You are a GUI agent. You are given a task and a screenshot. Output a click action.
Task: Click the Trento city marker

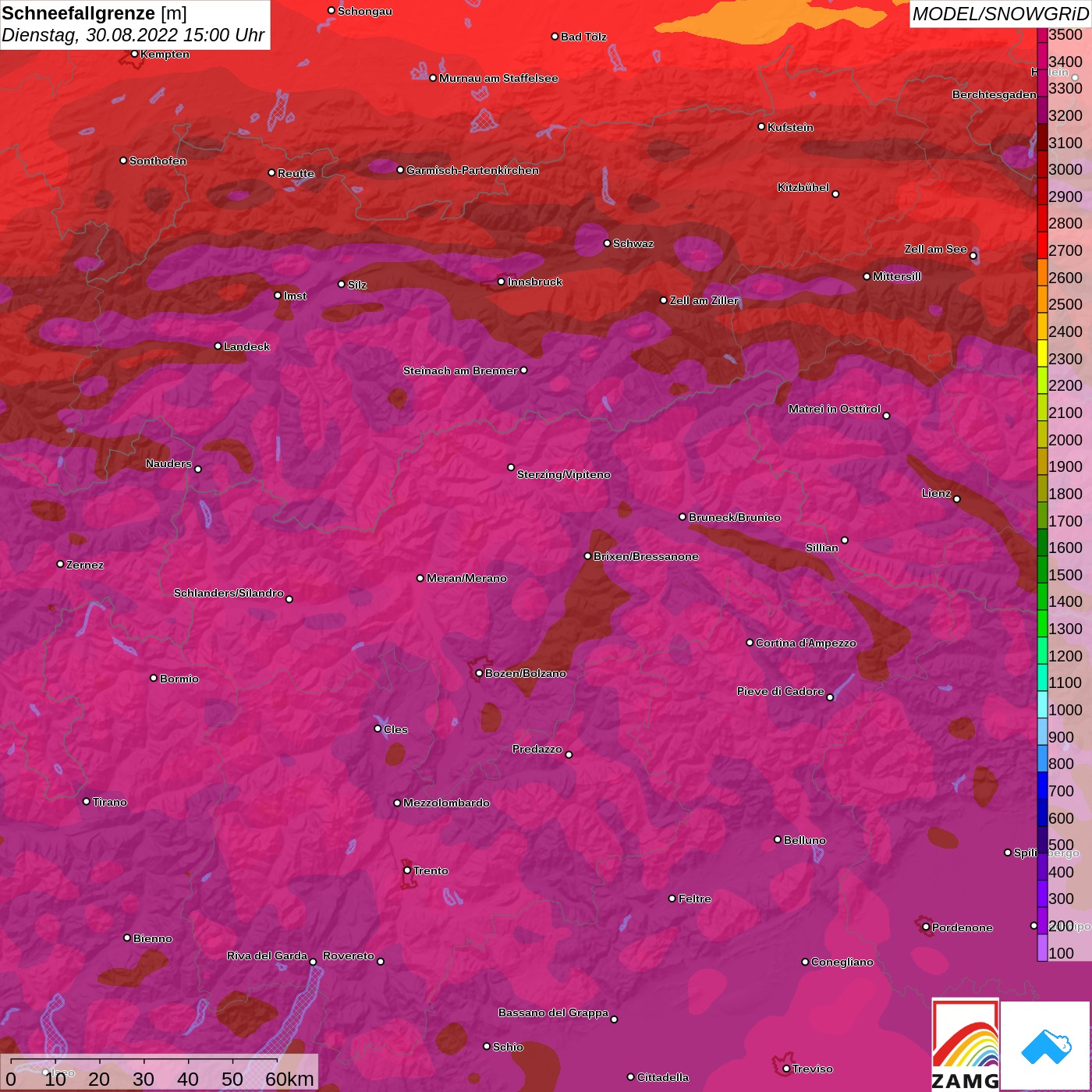point(407,870)
